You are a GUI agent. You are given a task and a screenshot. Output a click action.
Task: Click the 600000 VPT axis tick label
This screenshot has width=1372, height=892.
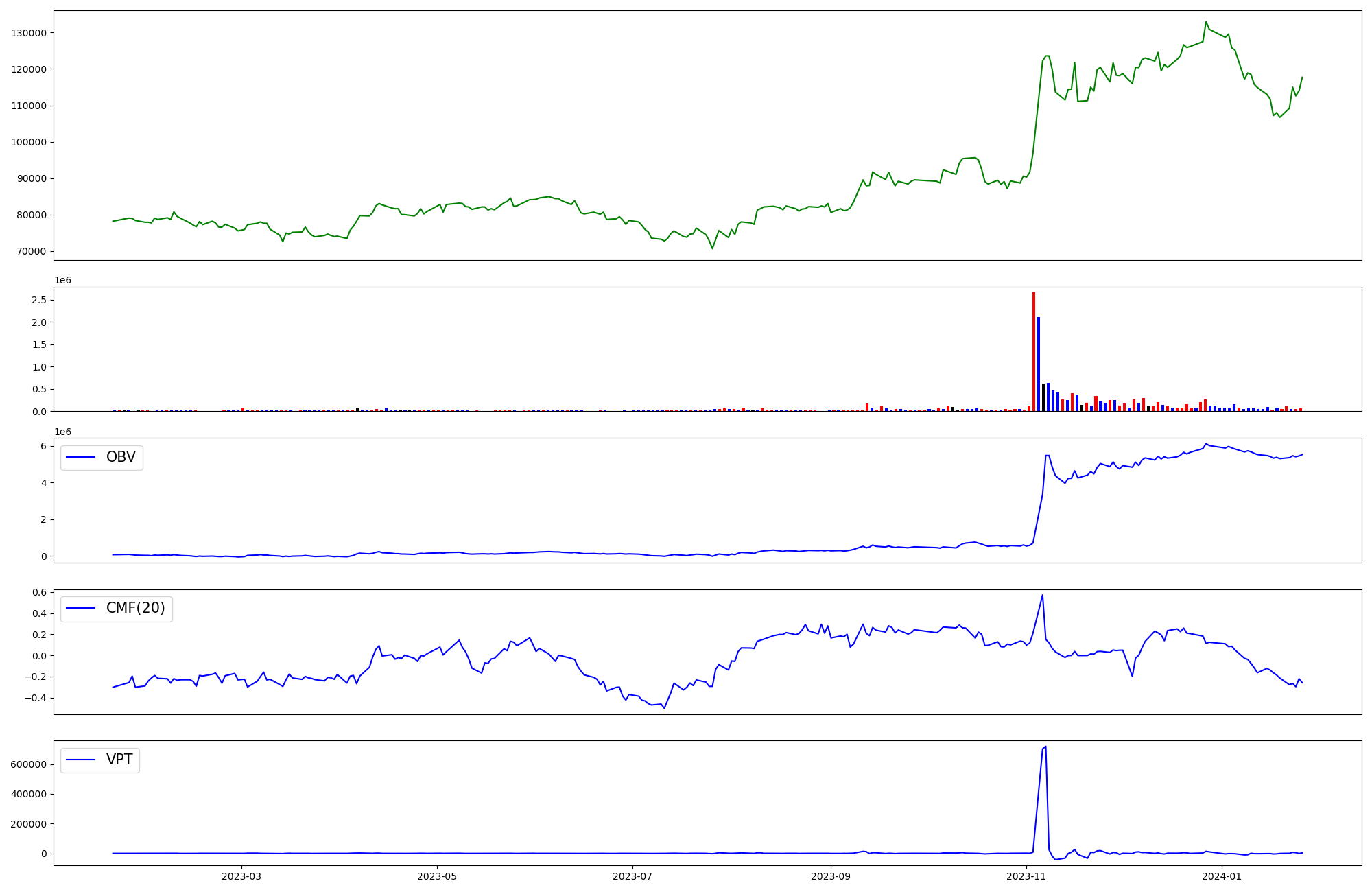(29, 764)
